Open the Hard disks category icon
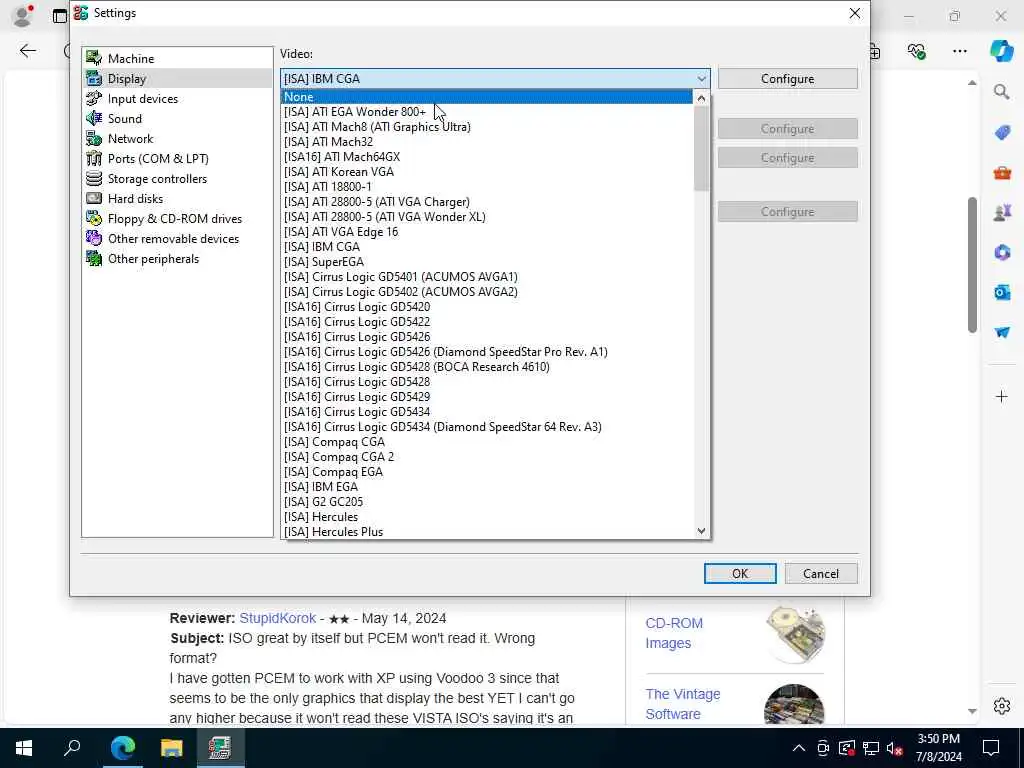 click(94, 199)
